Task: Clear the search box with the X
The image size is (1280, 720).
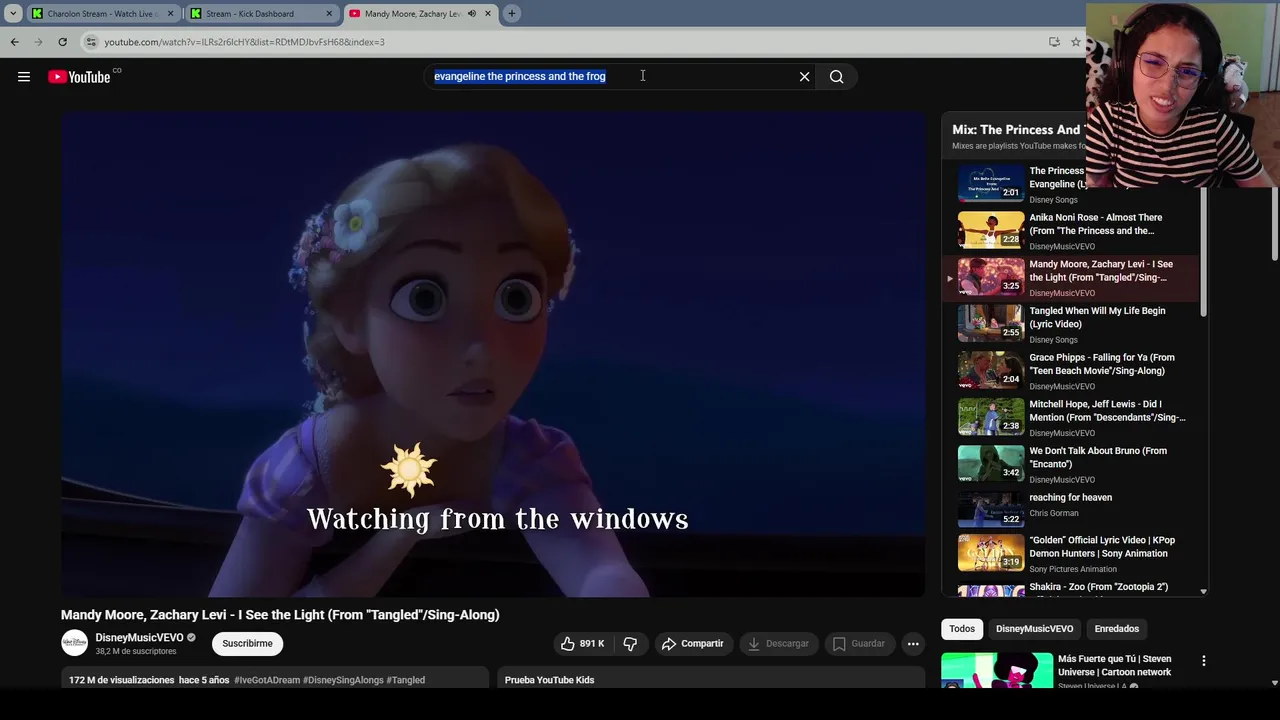Action: pyautogui.click(x=804, y=77)
